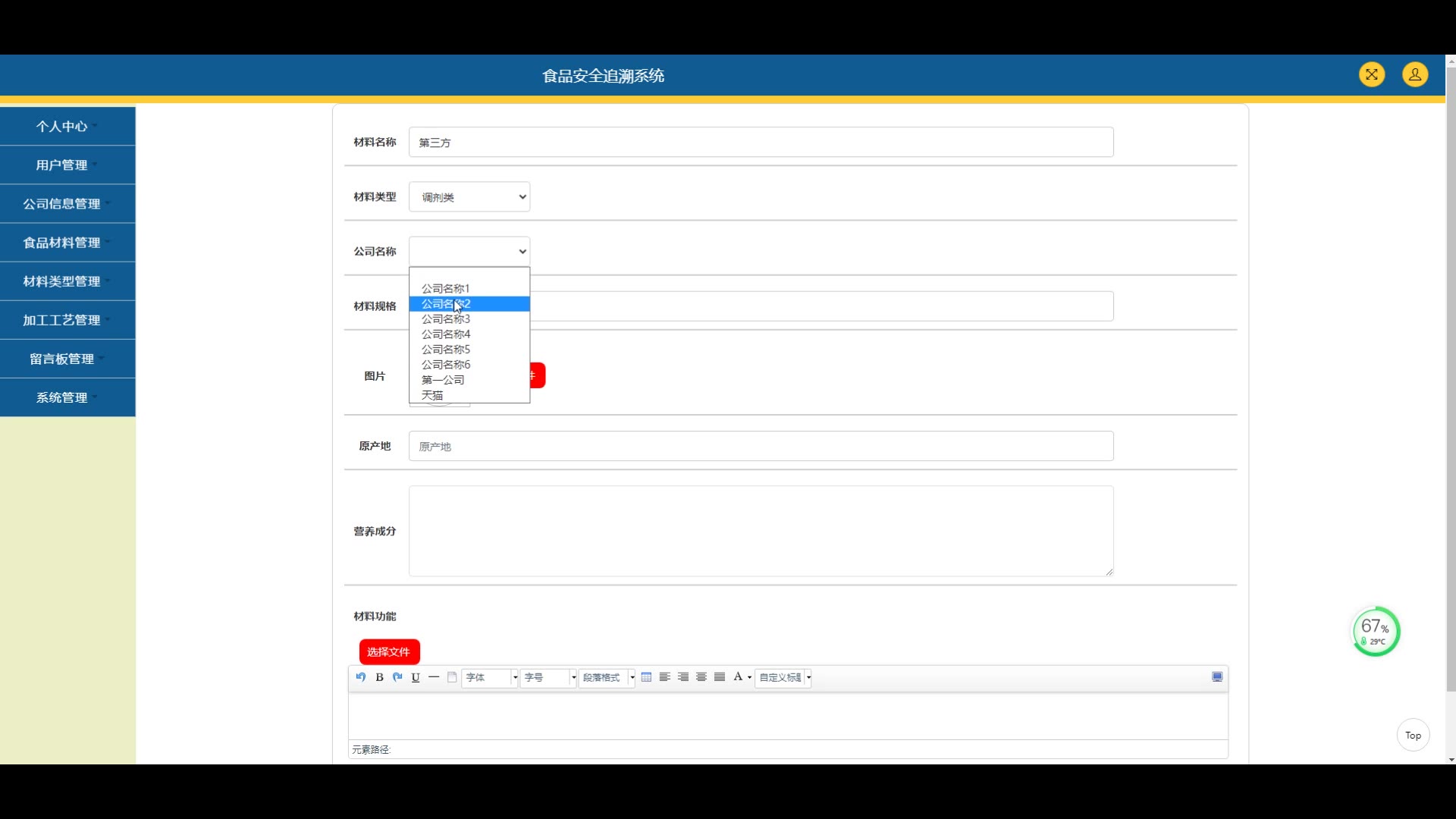The height and width of the screenshot is (819, 1456).
Task: Open 留言板管理 in the sidebar
Action: click(67, 359)
